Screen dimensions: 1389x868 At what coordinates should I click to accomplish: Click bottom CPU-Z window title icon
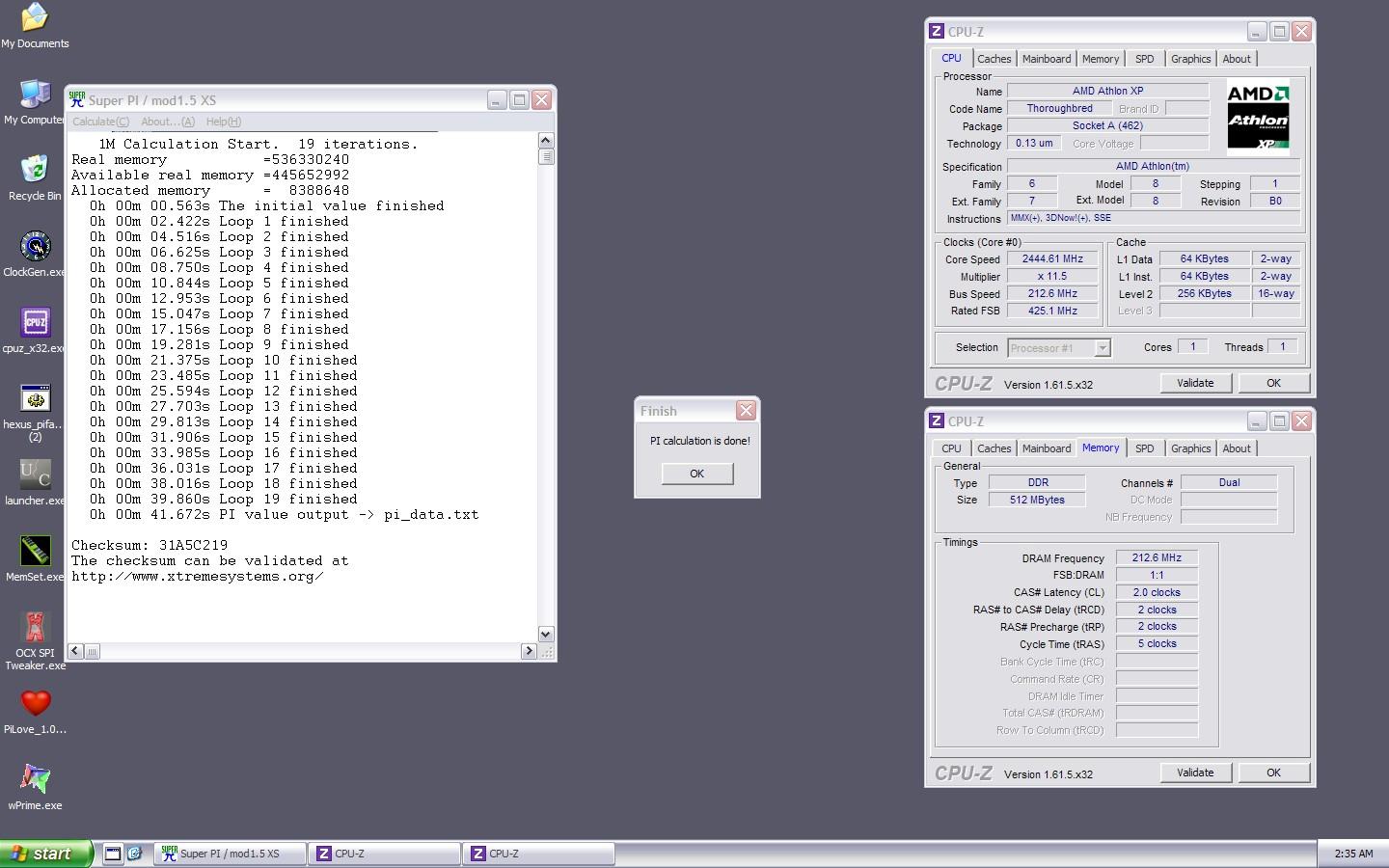coord(936,420)
